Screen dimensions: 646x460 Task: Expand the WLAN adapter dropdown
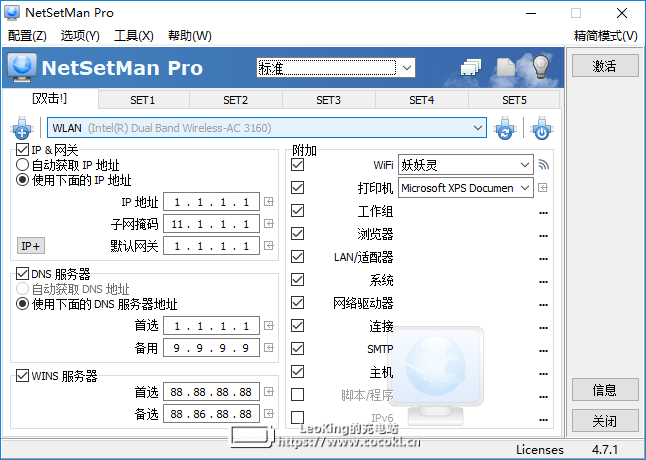tap(477, 128)
